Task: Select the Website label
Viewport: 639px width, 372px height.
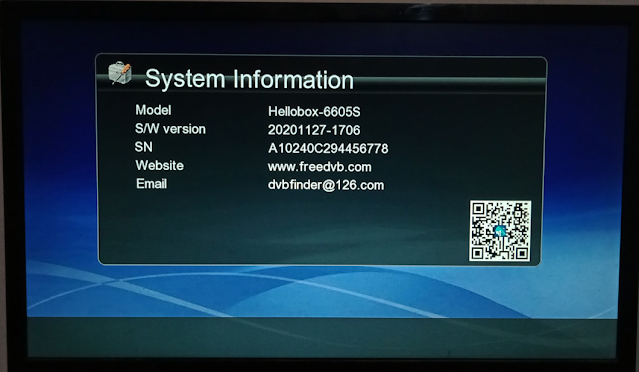Action: pyautogui.click(x=159, y=165)
